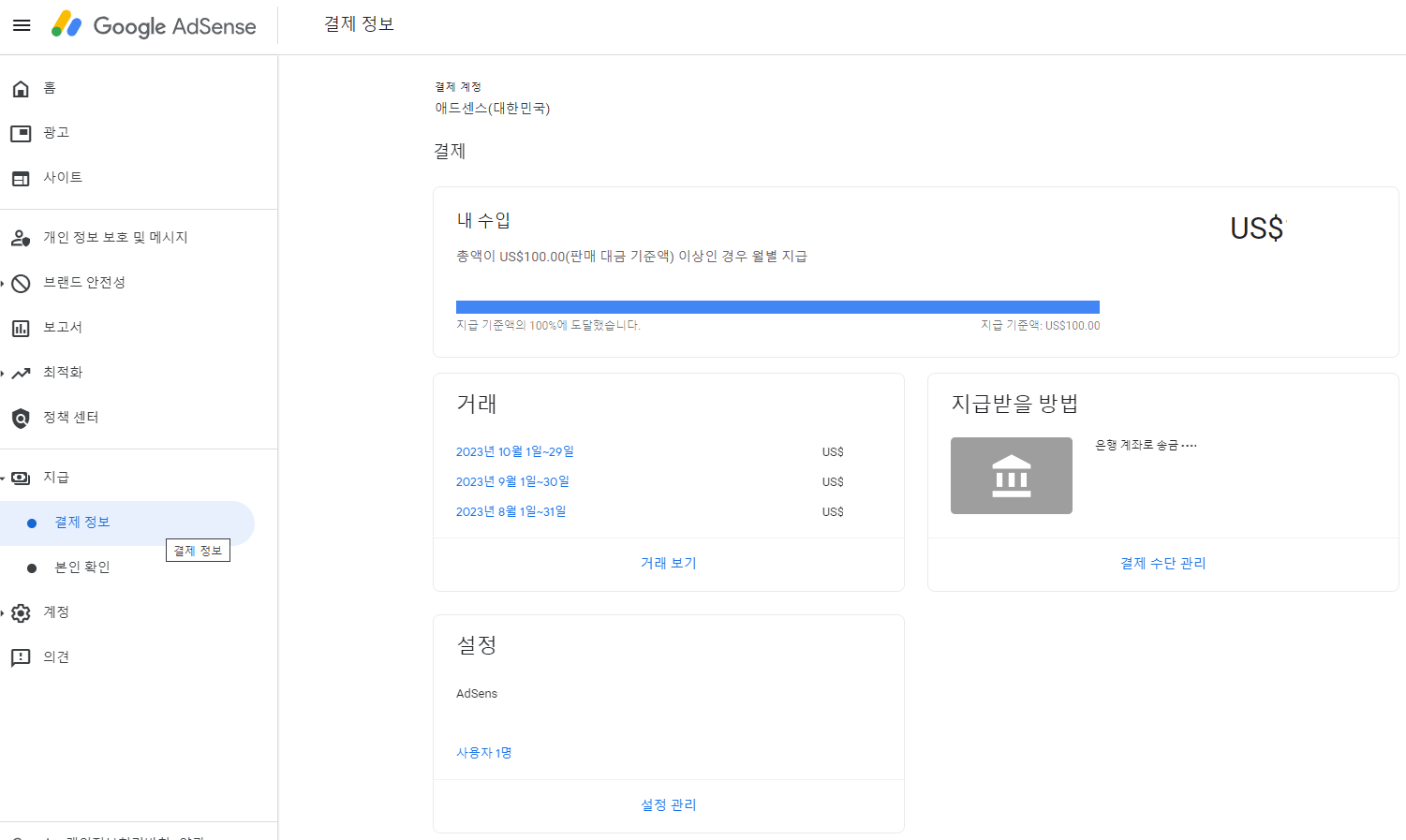Click the blue payment threshold progress bar

pos(777,307)
